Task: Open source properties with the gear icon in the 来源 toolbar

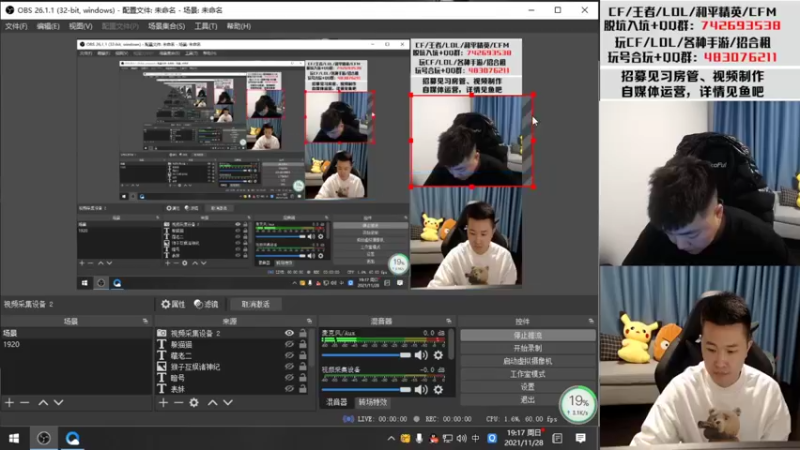Action: pos(194,403)
